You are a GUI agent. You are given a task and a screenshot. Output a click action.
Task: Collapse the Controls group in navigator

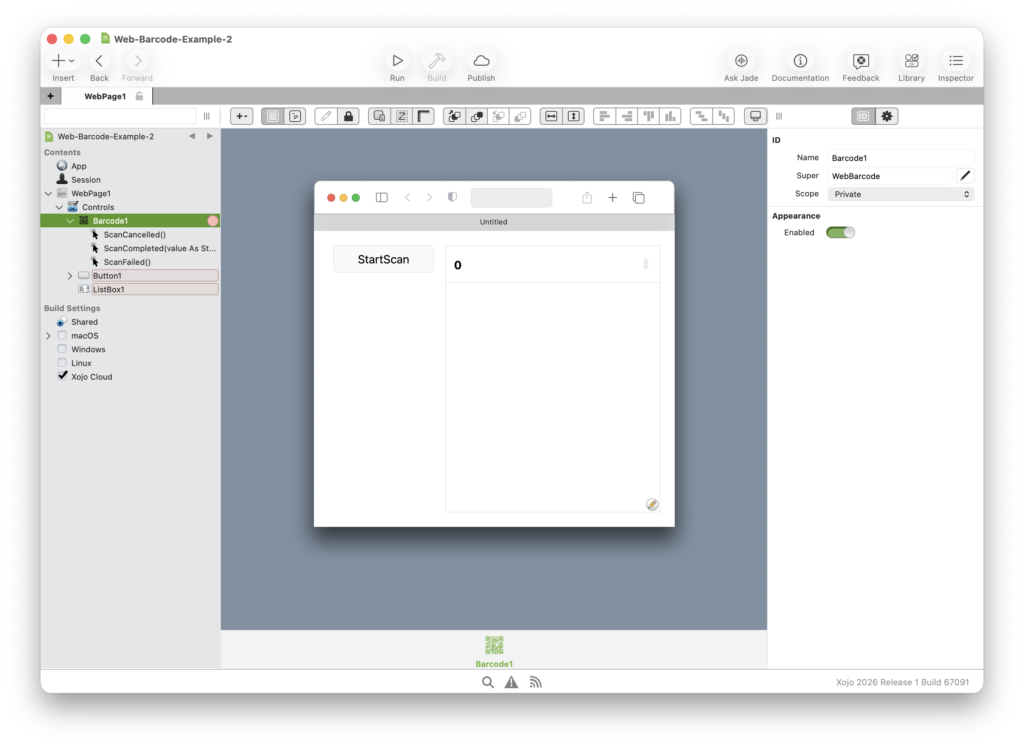coord(59,207)
